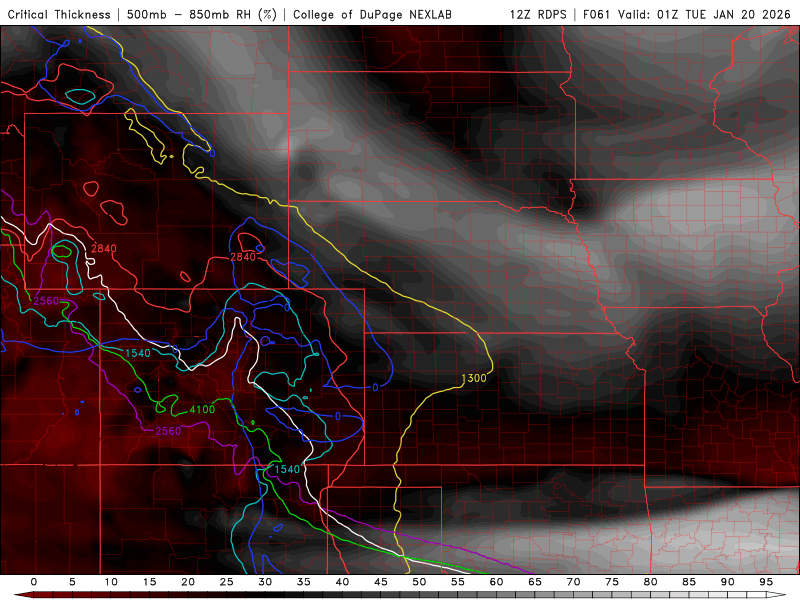Click the "90" value on the color scale
The width and height of the screenshot is (800, 600).
[x=727, y=582]
